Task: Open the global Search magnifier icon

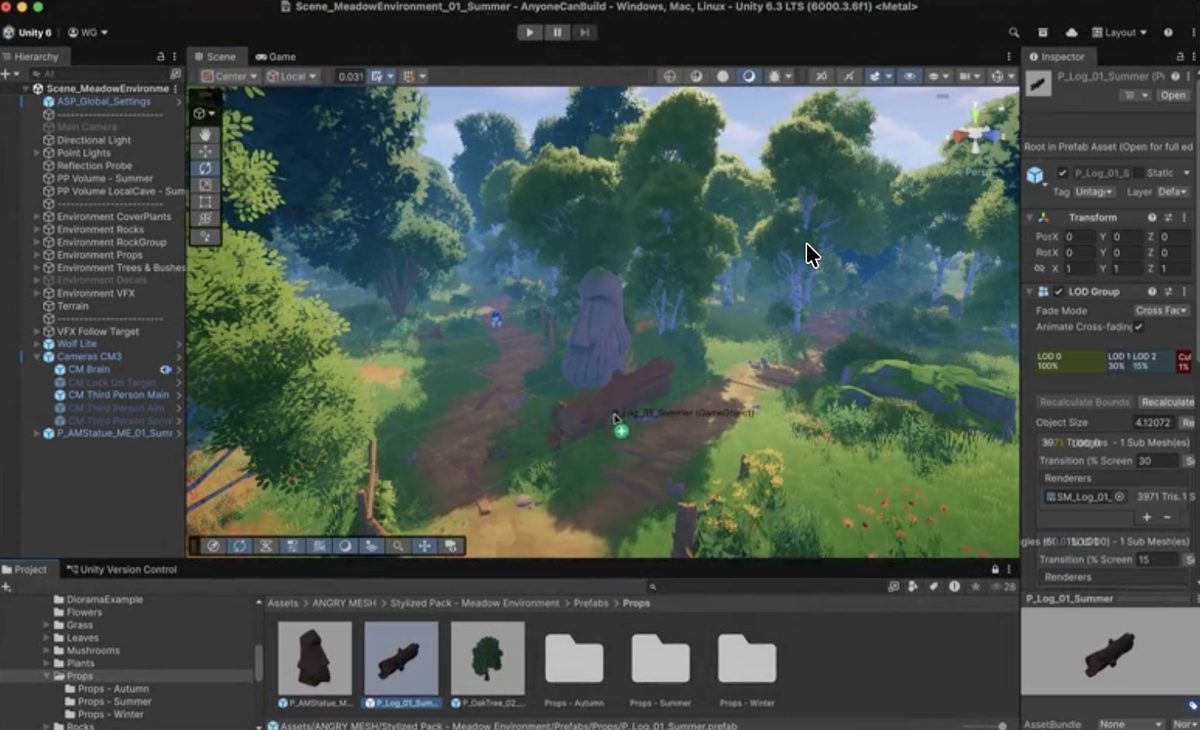Action: coord(1014,33)
